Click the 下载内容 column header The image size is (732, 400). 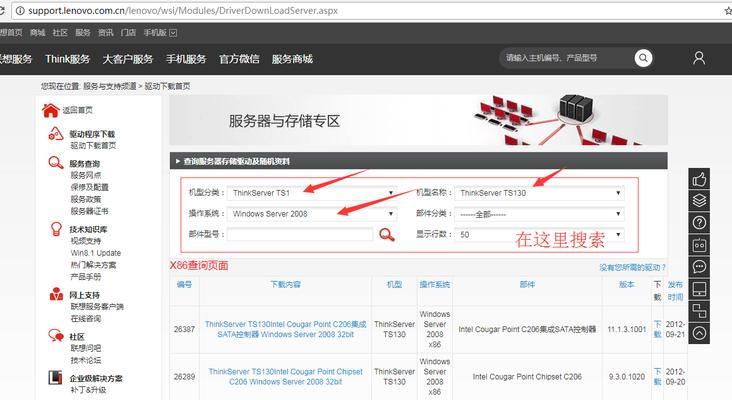click(285, 284)
